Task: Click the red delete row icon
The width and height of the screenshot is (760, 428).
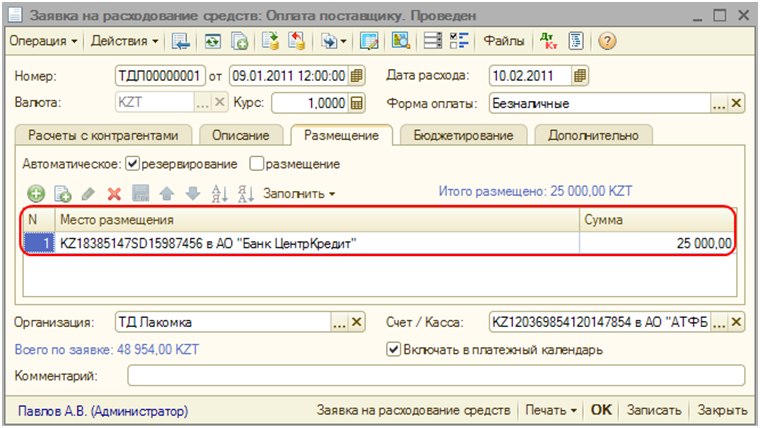Action: point(114,193)
